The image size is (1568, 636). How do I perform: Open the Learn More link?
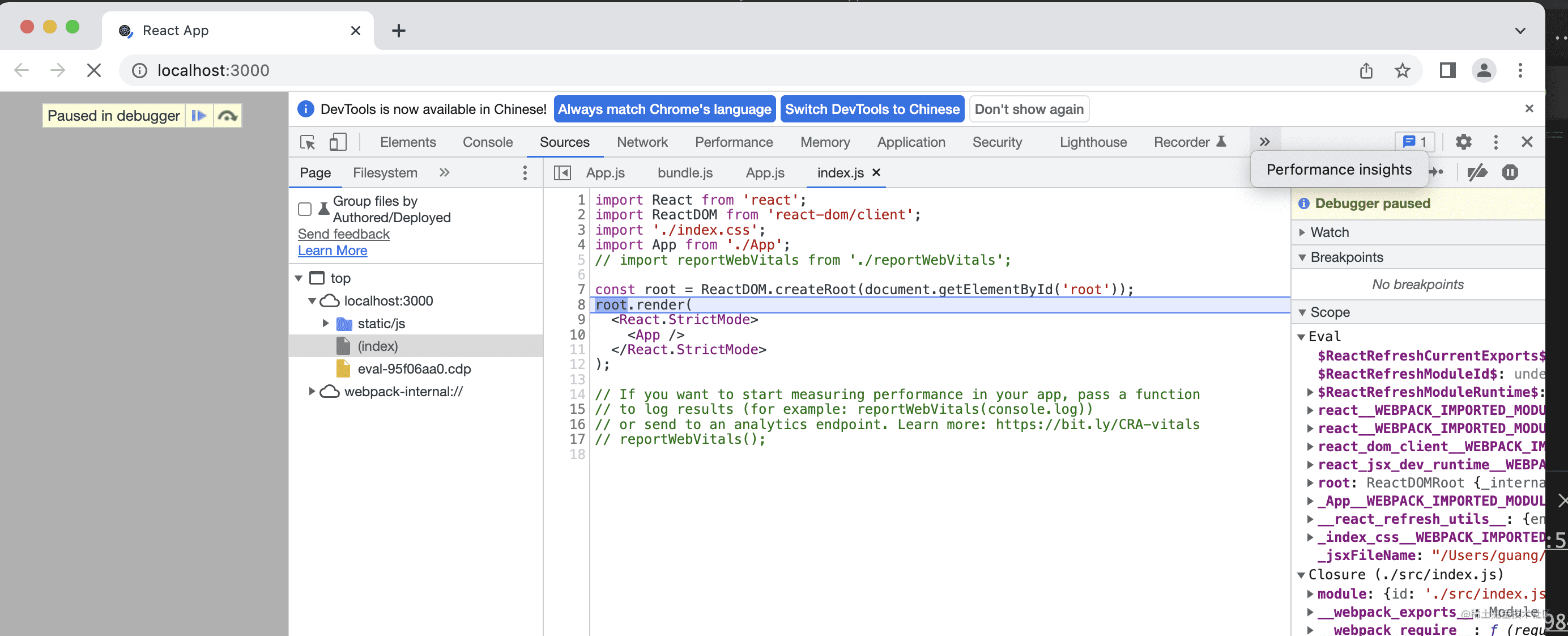point(333,251)
